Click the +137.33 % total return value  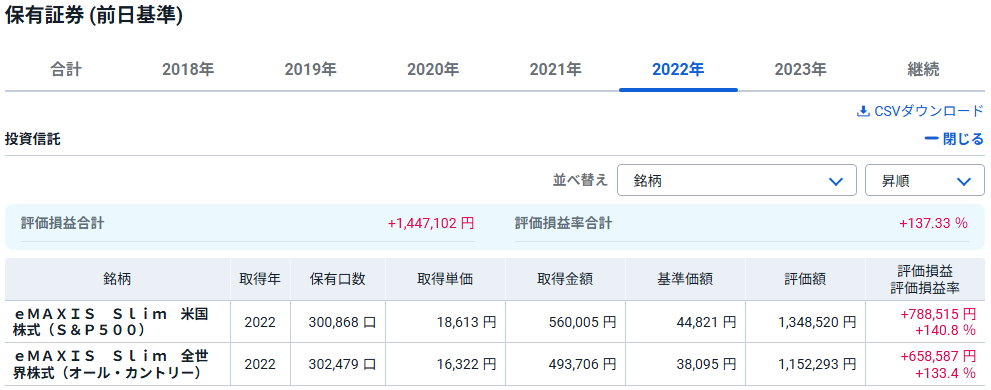(933, 223)
